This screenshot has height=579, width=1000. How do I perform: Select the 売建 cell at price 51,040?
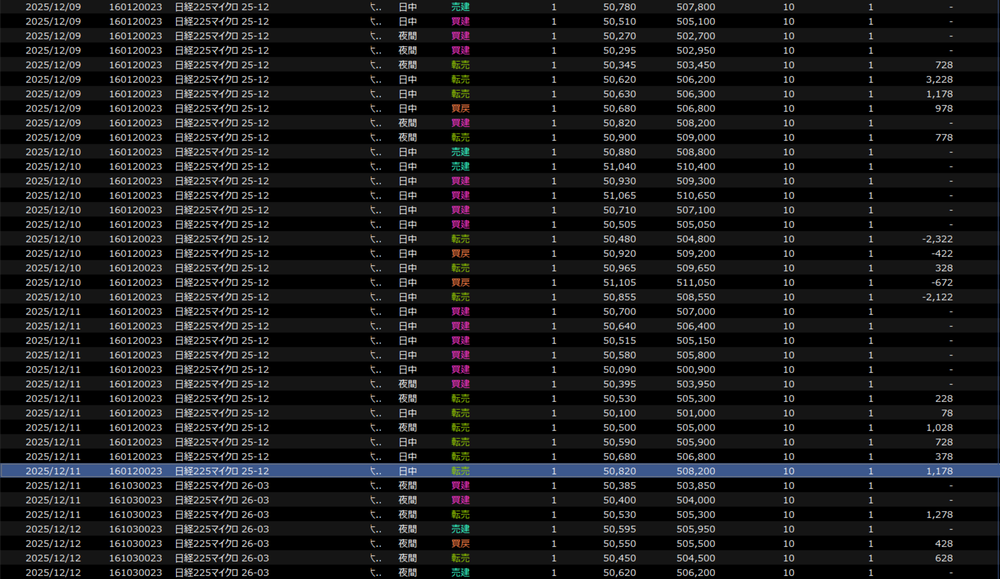click(x=460, y=167)
